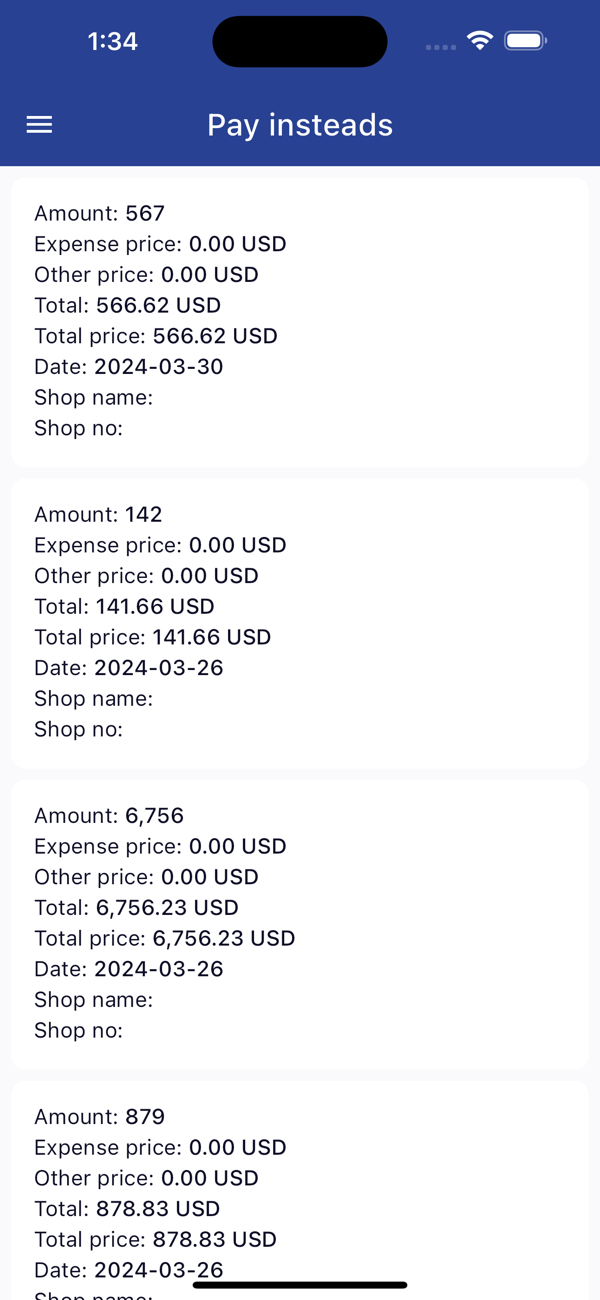Tap the battery status icon
This screenshot has width=600, height=1300.
pyautogui.click(x=526, y=41)
